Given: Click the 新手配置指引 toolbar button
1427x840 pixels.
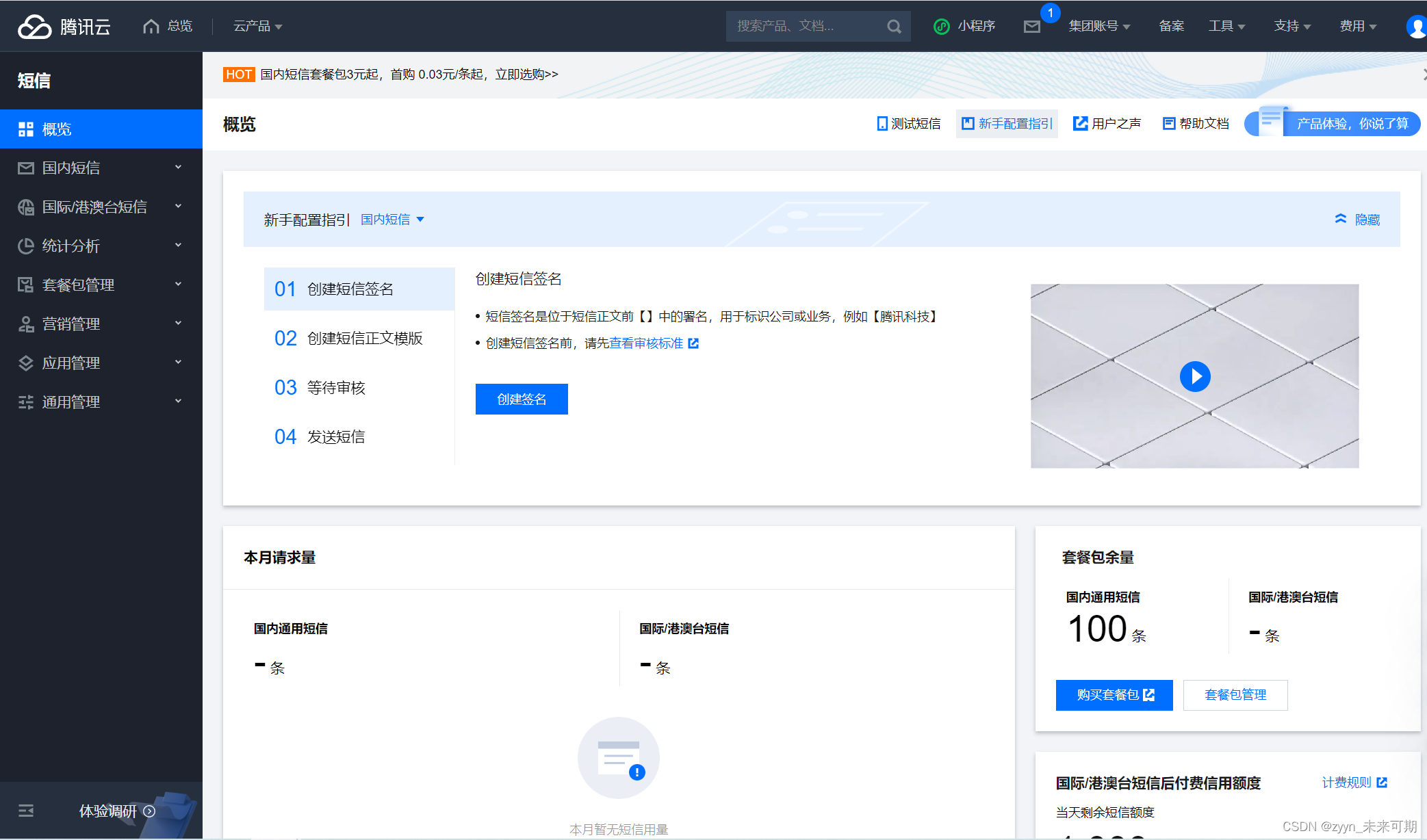Looking at the screenshot, I should [1007, 123].
